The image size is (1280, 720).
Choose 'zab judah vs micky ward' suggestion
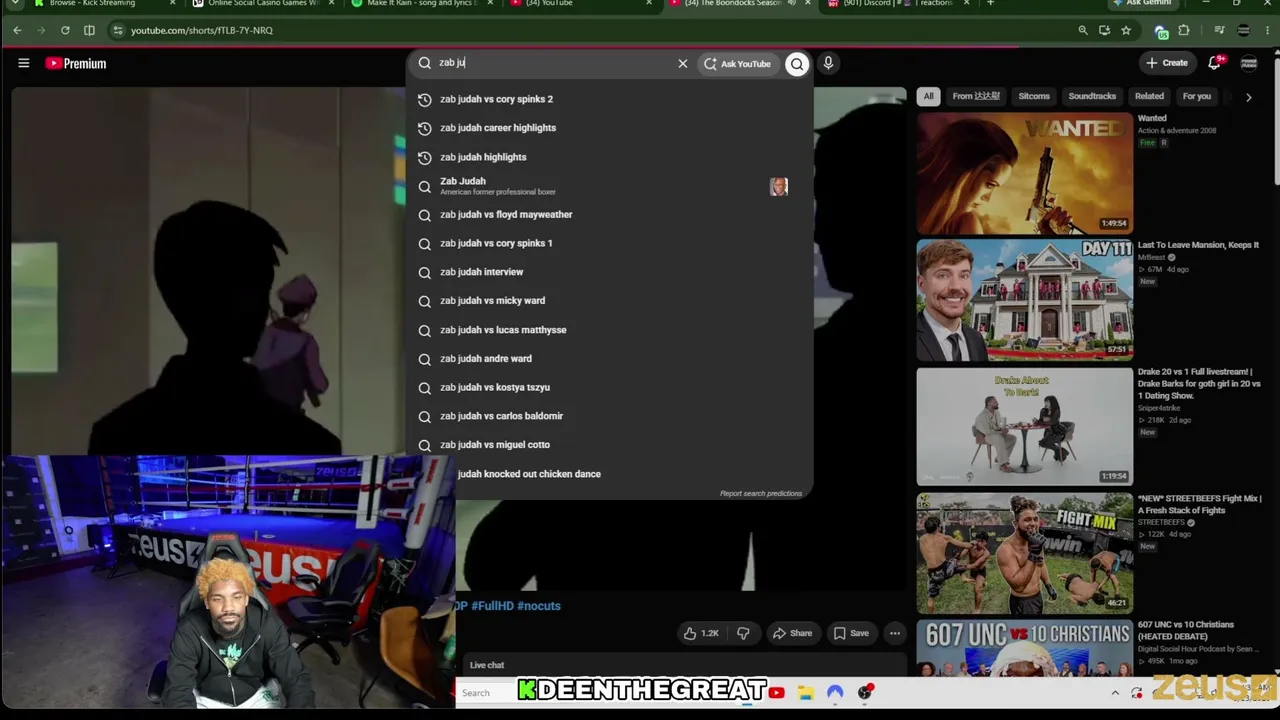609,300
